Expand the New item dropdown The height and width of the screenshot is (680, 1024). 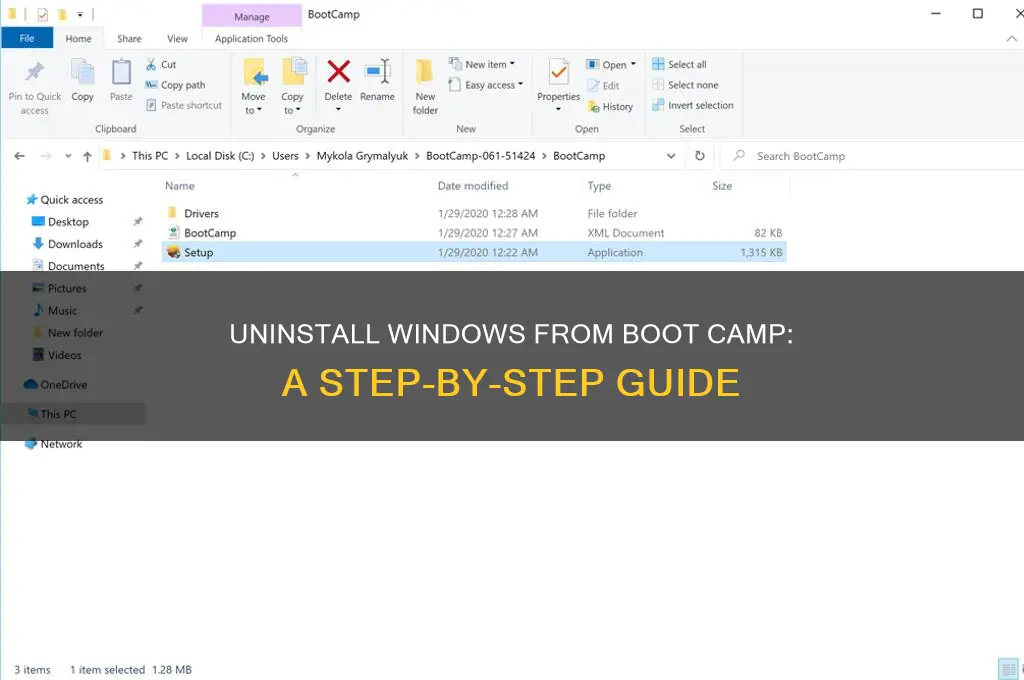[x=512, y=64]
